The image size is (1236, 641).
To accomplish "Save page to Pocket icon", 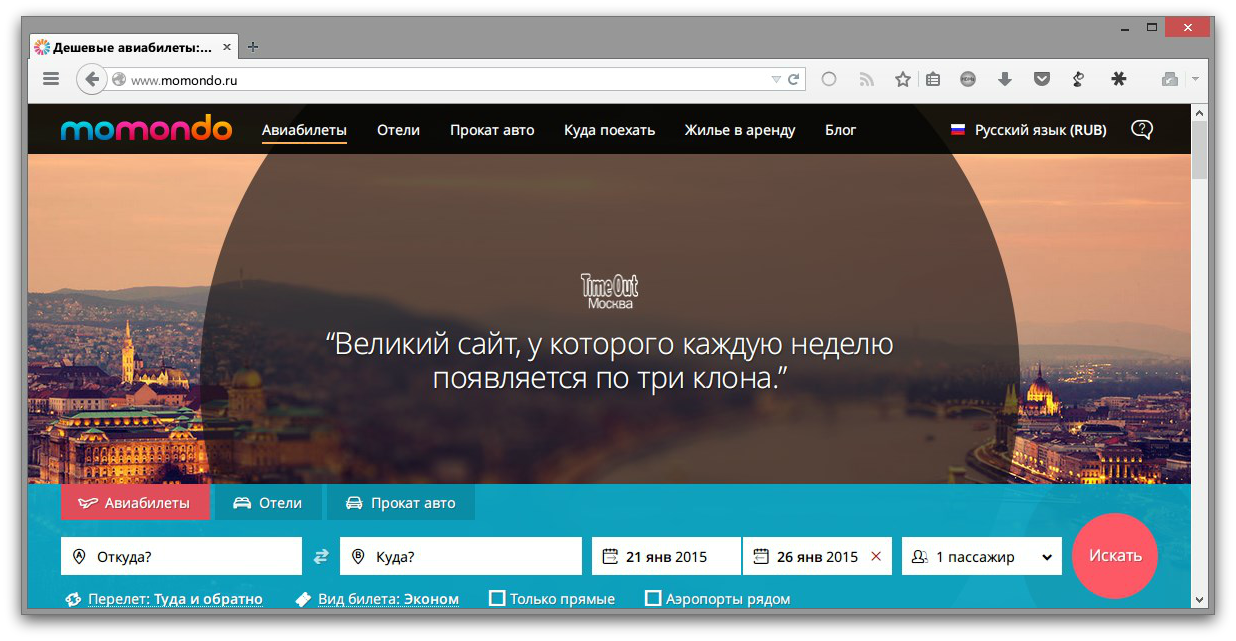I will [x=1042, y=79].
